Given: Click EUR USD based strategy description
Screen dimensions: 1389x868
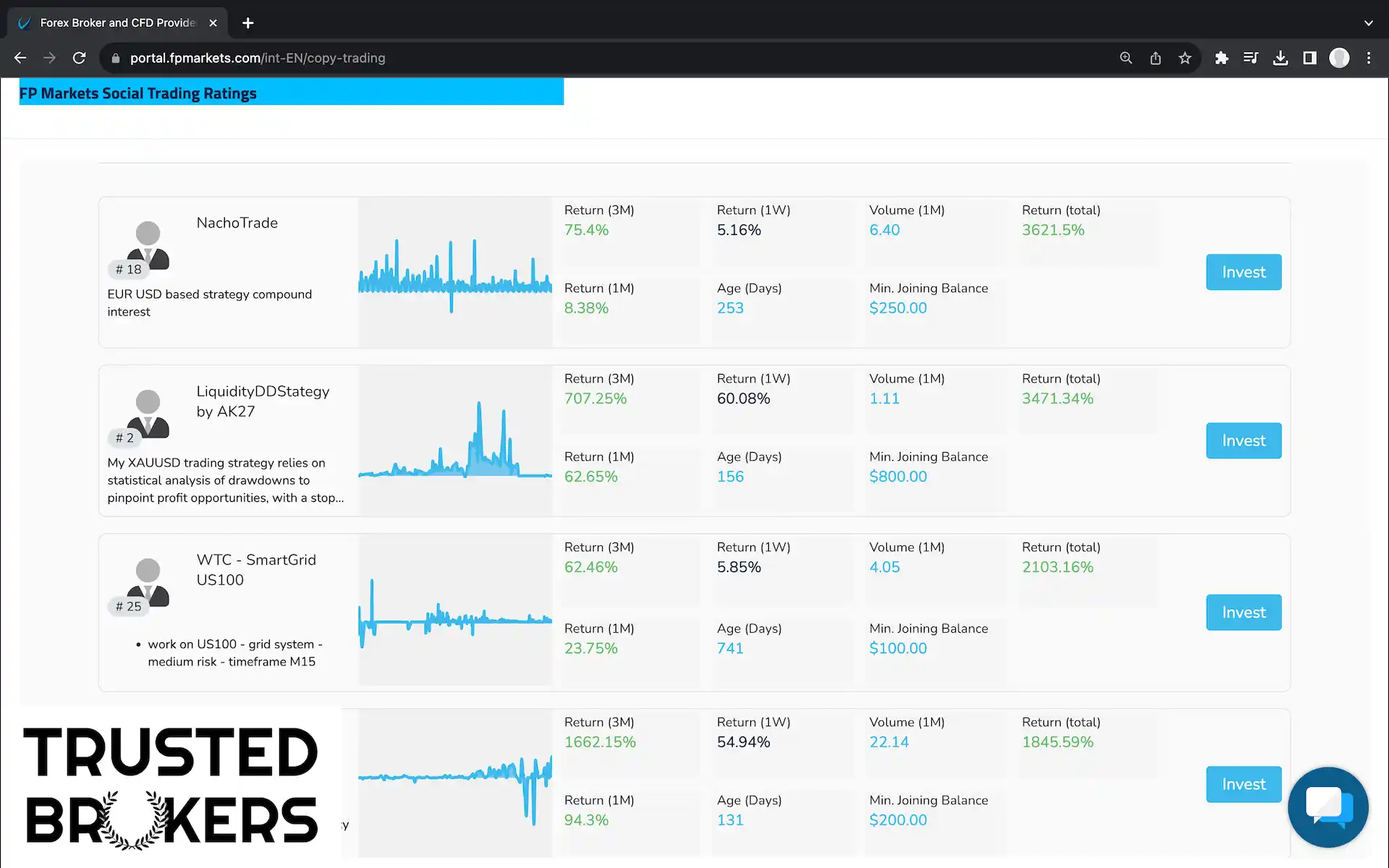Looking at the screenshot, I should pyautogui.click(x=210, y=303).
